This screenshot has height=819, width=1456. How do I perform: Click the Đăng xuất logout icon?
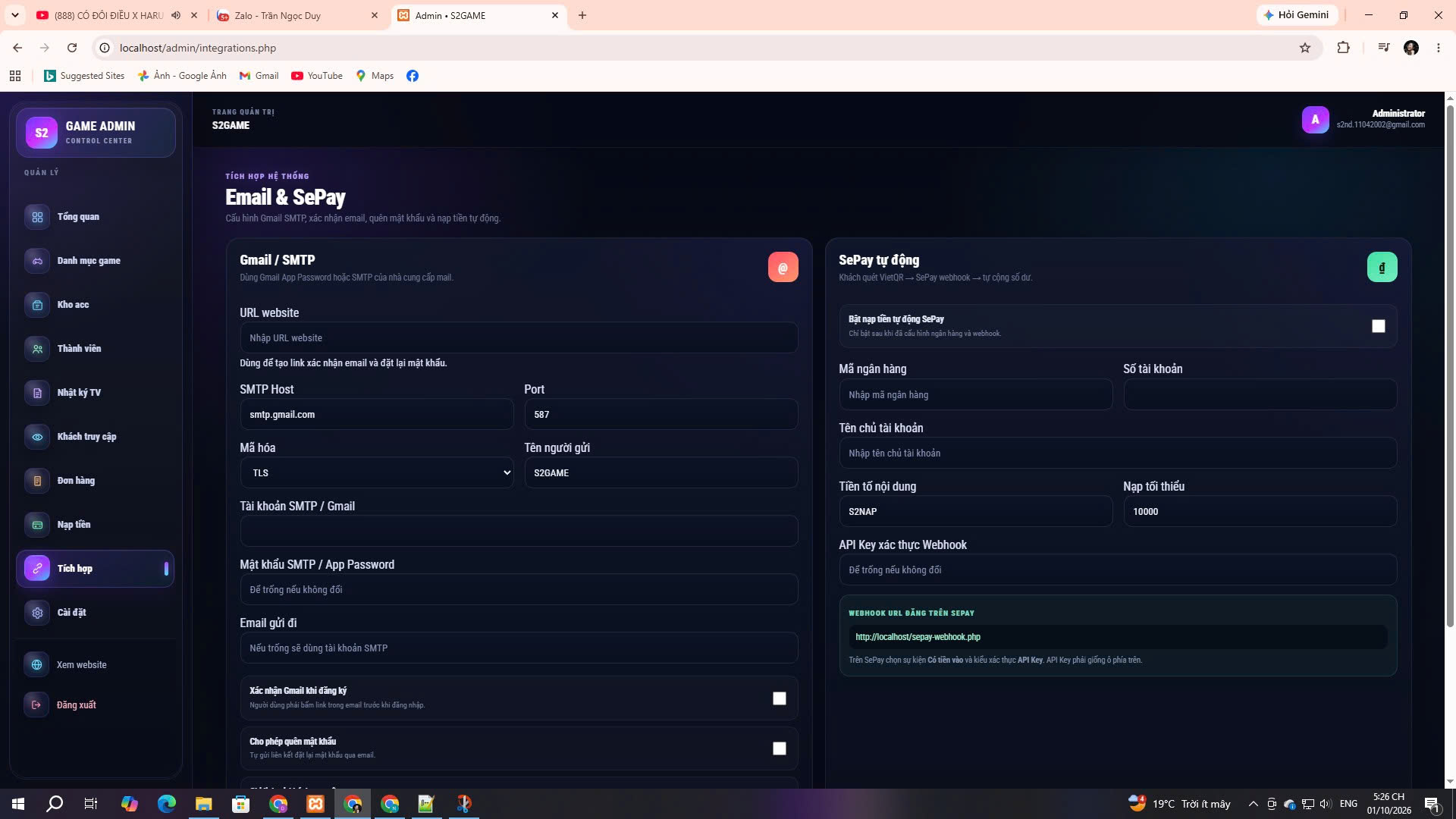pos(36,705)
